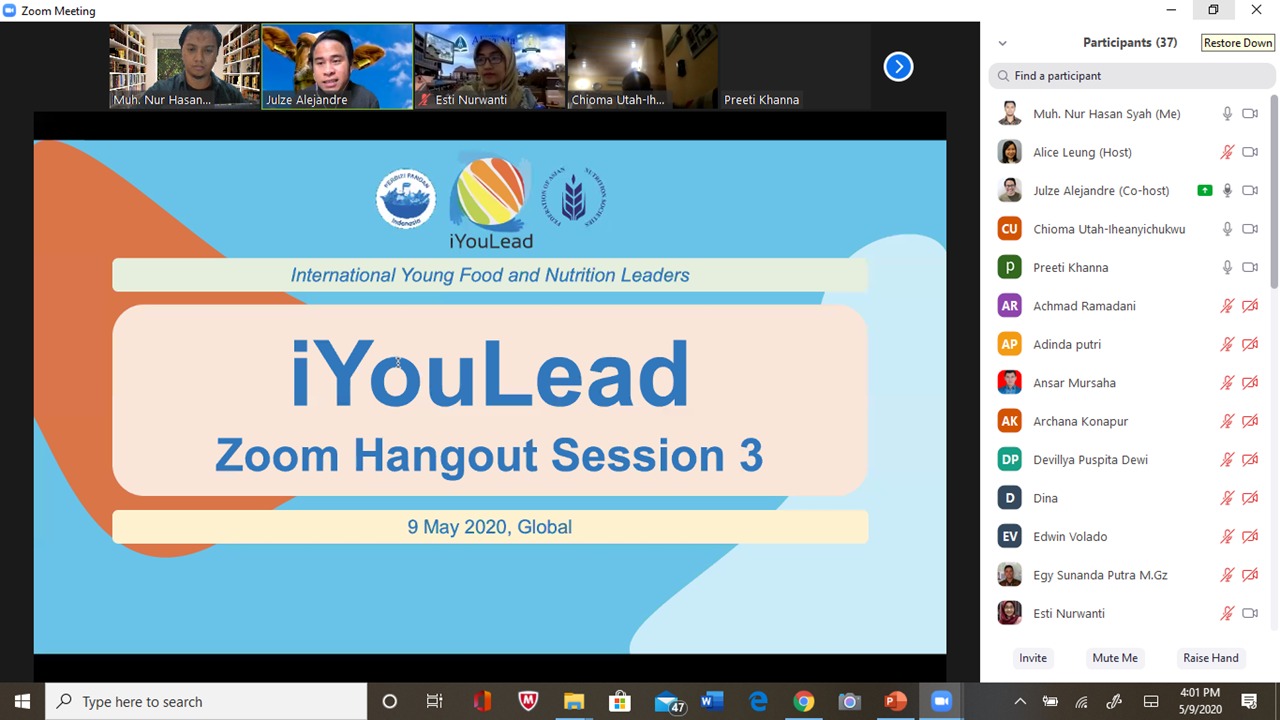Screen dimensions: 1280x720
Task: Click the Invite button
Action: point(1032,658)
